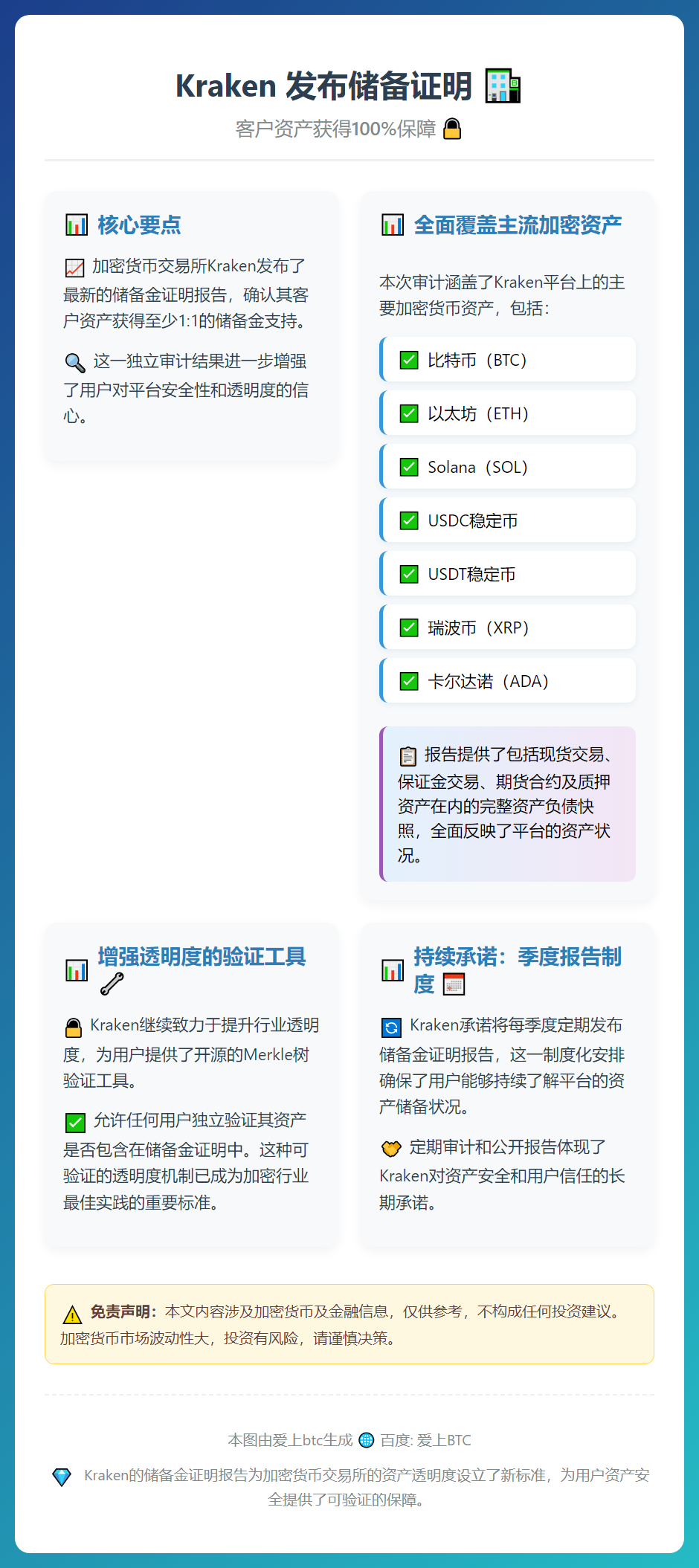The width and height of the screenshot is (699, 1568).
Task: Click the 本图由爱上btc生成 credit text
Action: (290, 1440)
